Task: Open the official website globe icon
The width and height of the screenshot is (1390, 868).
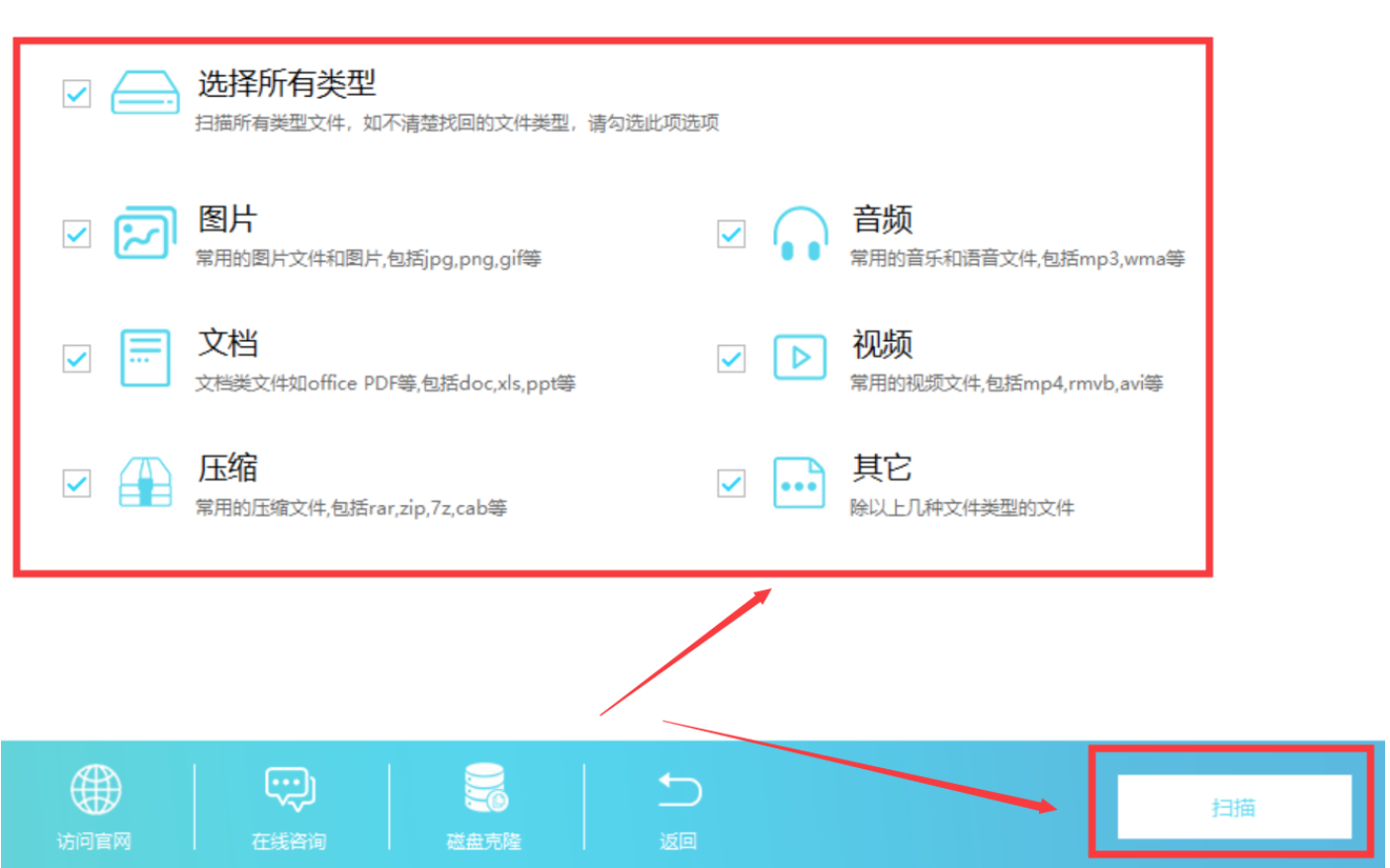Action: click(95, 790)
